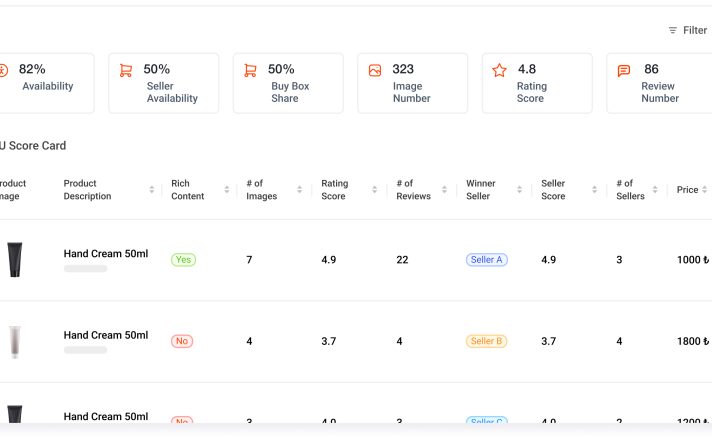The height and width of the screenshot is (440, 712).
Task: Click the Seller Availability cart icon
Action: 126,70
